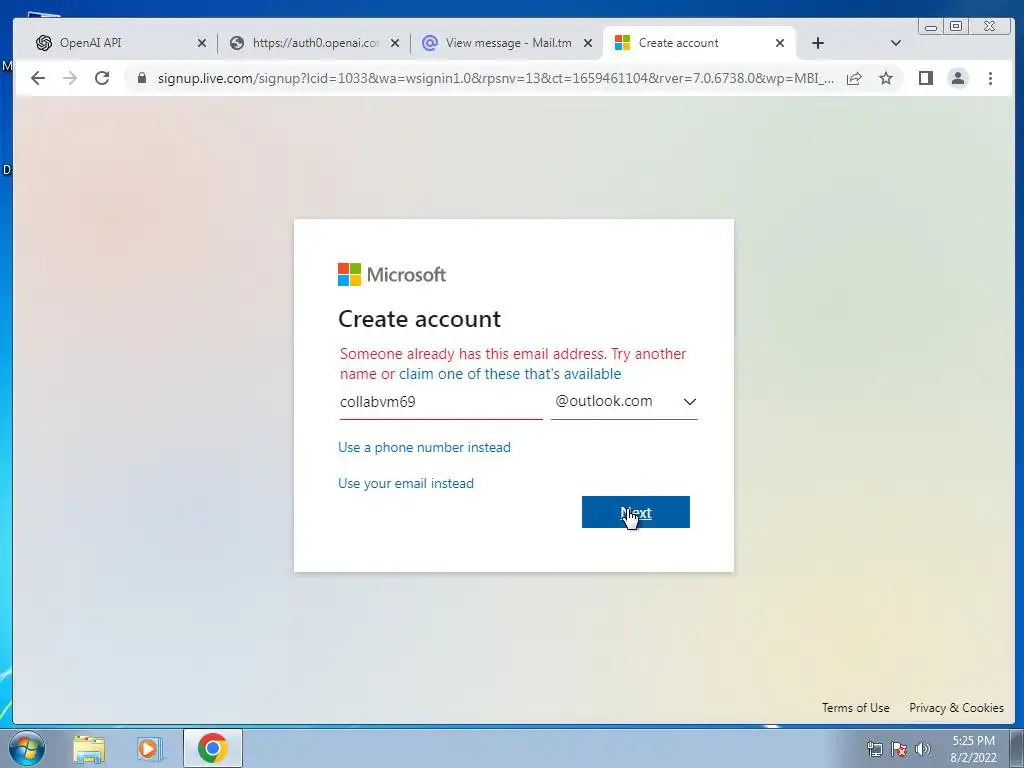Click the Action Center flag icon
Viewport: 1024px width, 768px height.
pos(899,749)
